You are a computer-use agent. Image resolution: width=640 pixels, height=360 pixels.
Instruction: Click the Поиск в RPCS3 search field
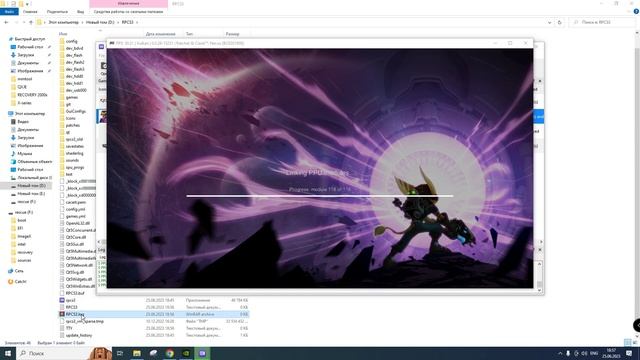click(602, 22)
